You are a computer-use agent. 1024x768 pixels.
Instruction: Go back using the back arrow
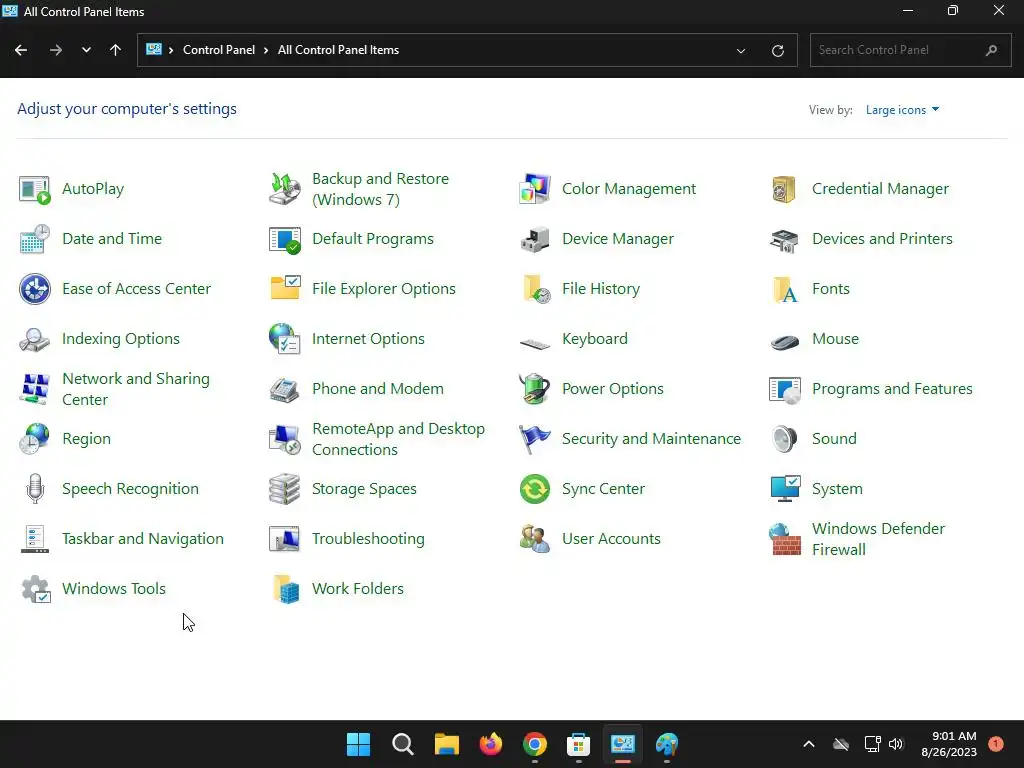point(21,50)
